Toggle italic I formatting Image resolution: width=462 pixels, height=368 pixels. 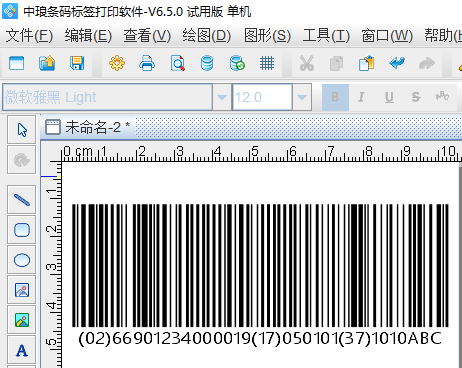pos(361,97)
